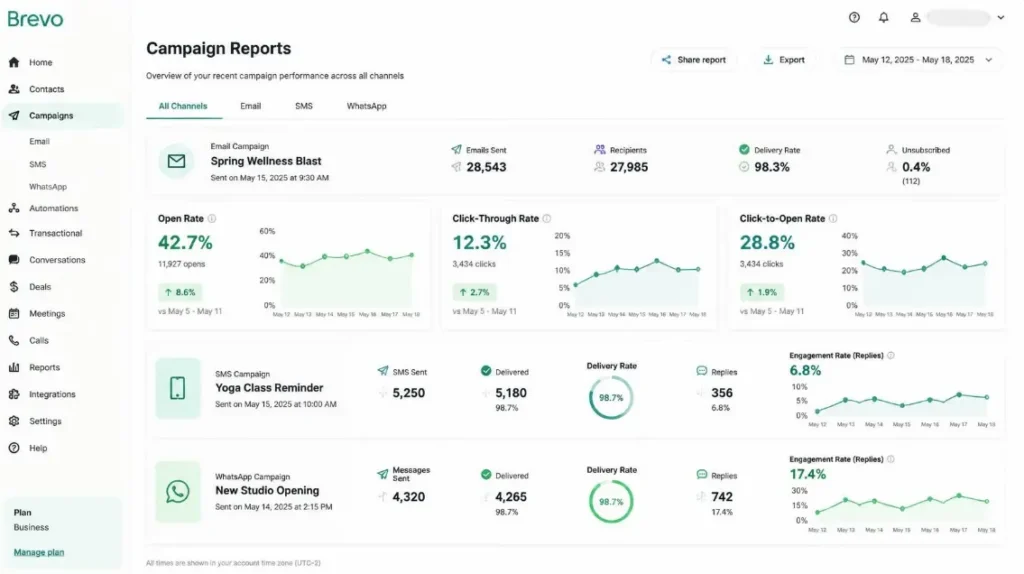Click the Click-Through Rate info icon

pyautogui.click(x=547, y=219)
